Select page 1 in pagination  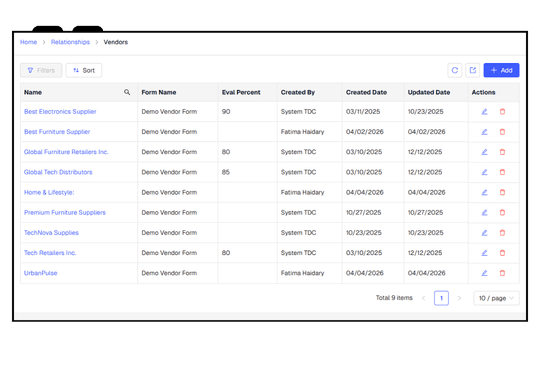(441, 298)
